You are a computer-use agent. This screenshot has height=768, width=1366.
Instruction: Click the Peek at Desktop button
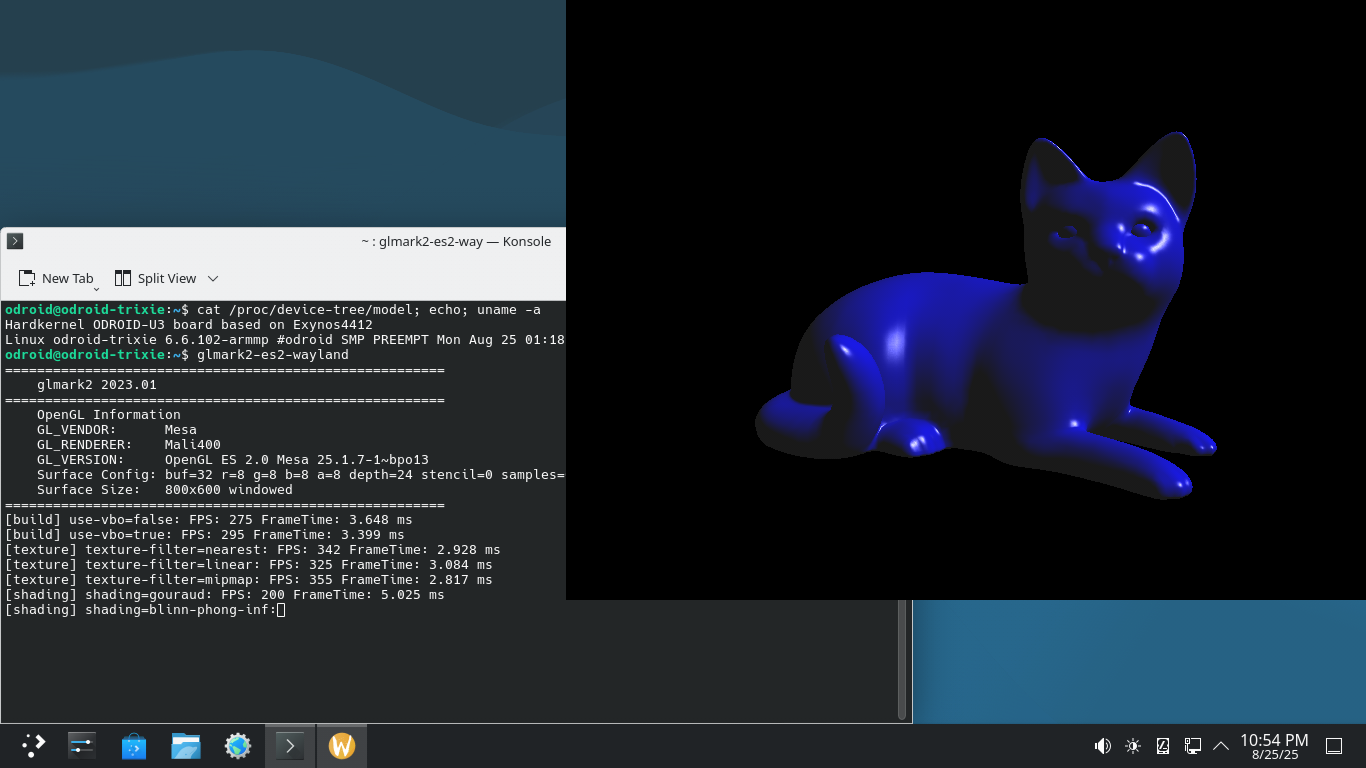(1333, 745)
